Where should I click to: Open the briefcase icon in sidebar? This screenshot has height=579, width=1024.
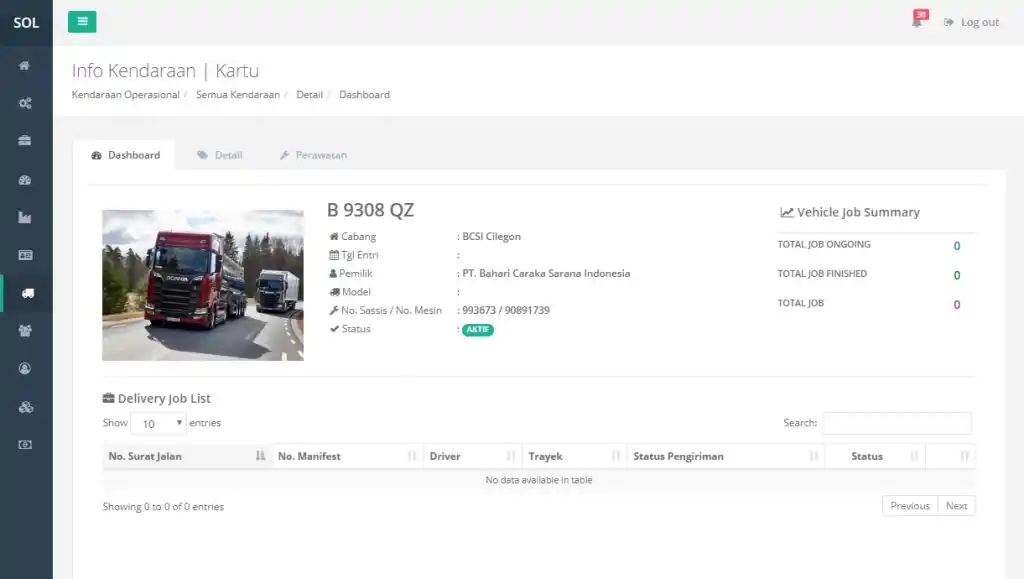[25, 140]
